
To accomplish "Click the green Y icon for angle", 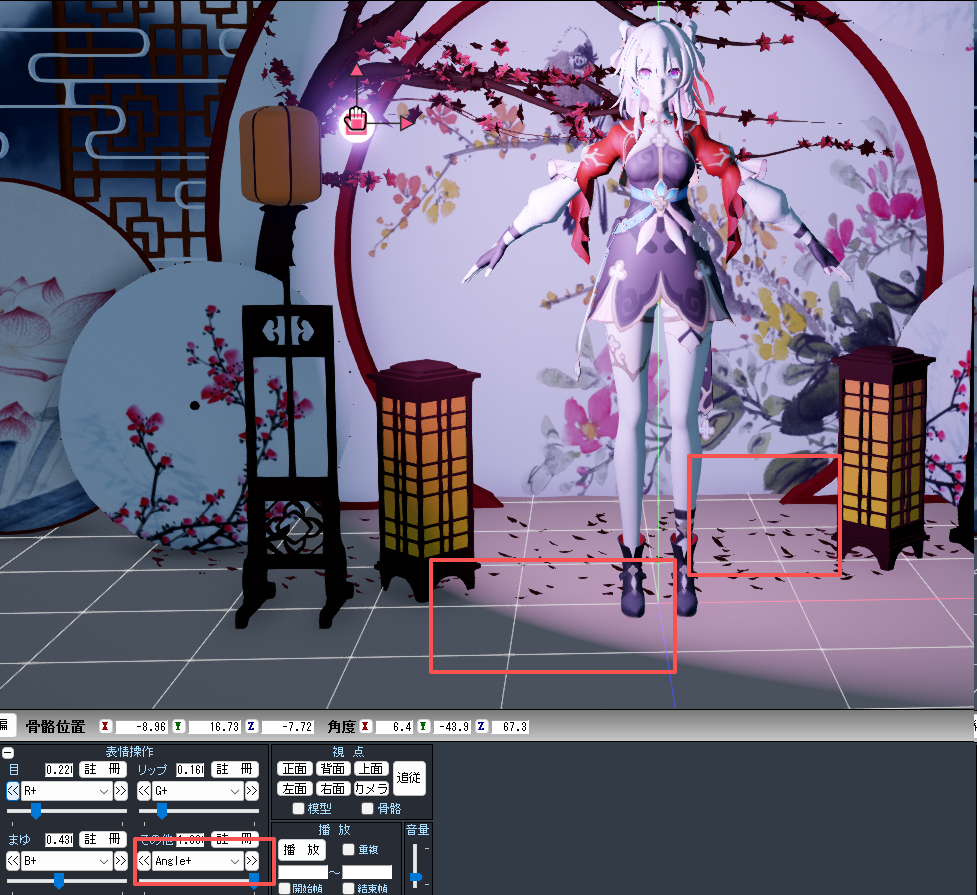I will click(x=423, y=726).
